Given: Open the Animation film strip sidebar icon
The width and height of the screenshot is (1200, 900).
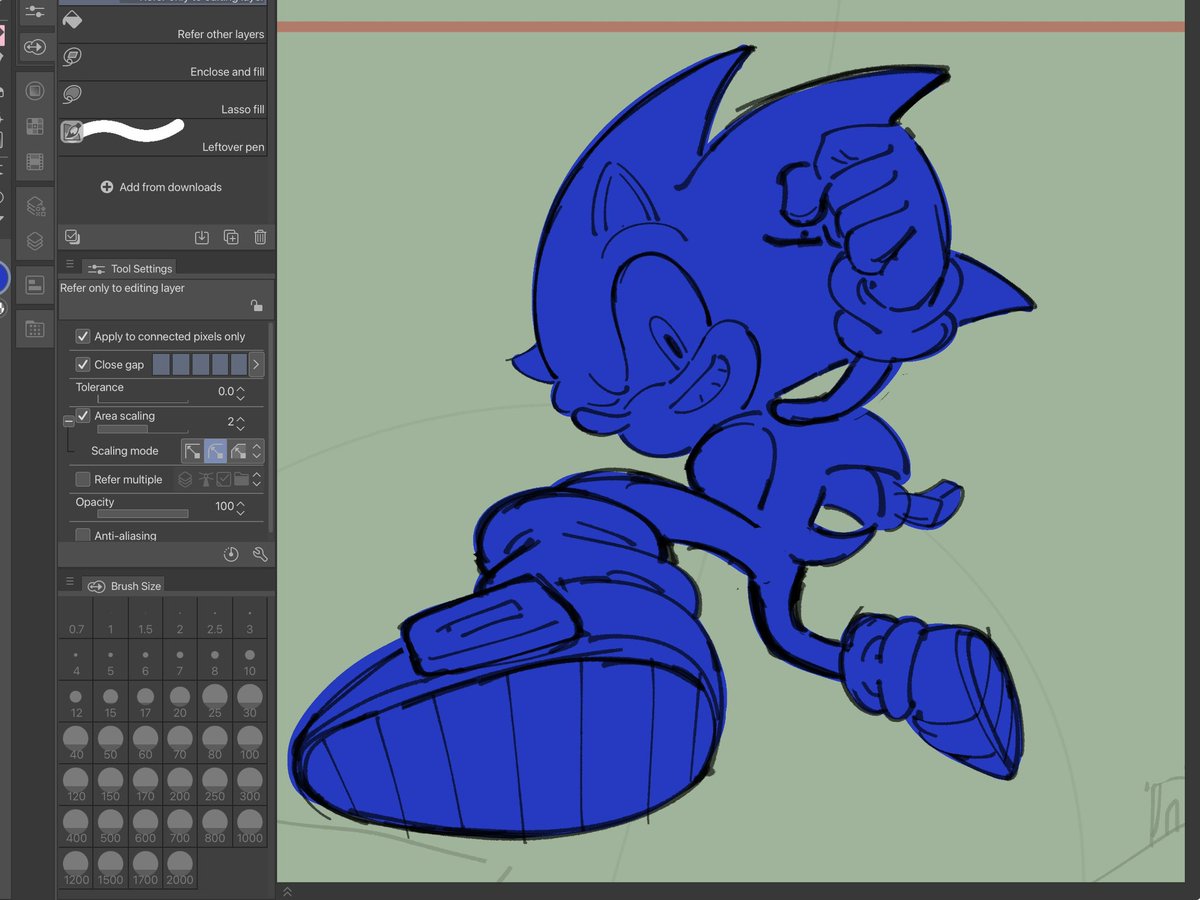Looking at the screenshot, I should 35,161.
